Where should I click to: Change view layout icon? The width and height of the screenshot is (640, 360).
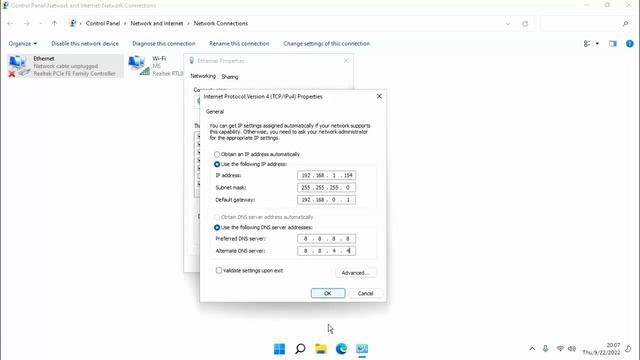tap(587, 44)
